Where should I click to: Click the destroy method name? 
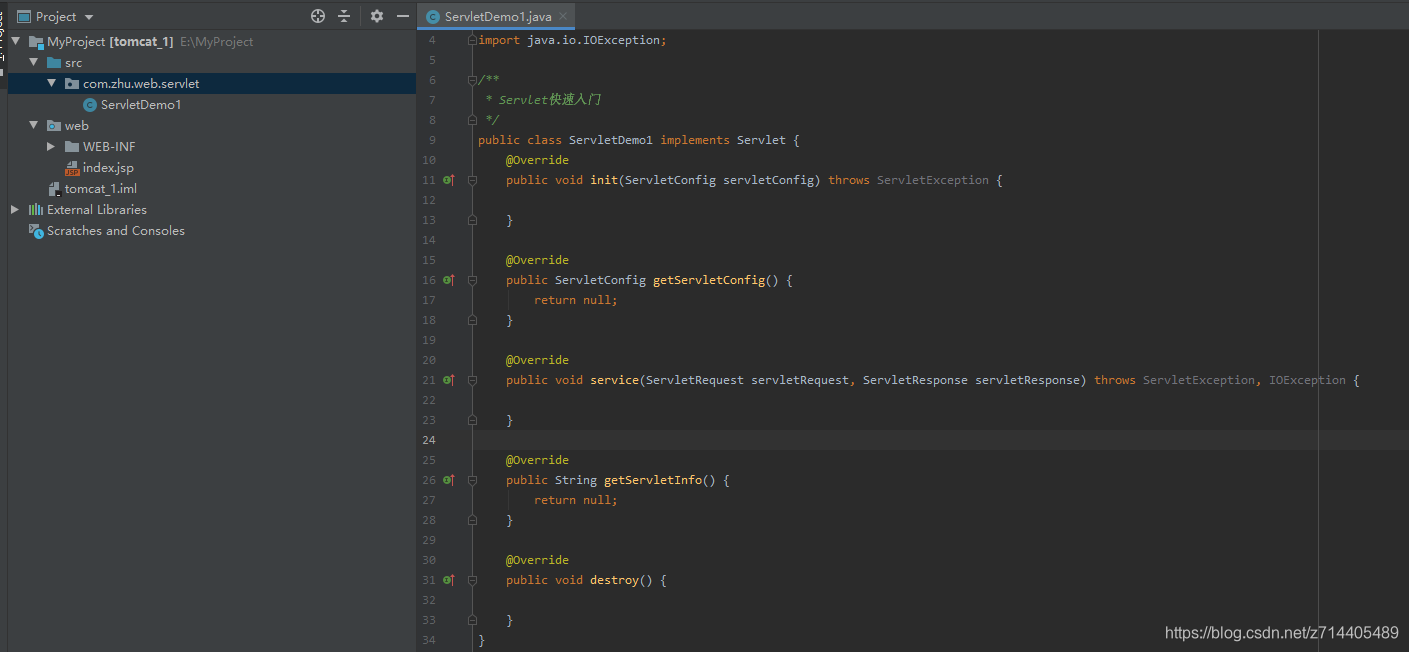point(614,580)
